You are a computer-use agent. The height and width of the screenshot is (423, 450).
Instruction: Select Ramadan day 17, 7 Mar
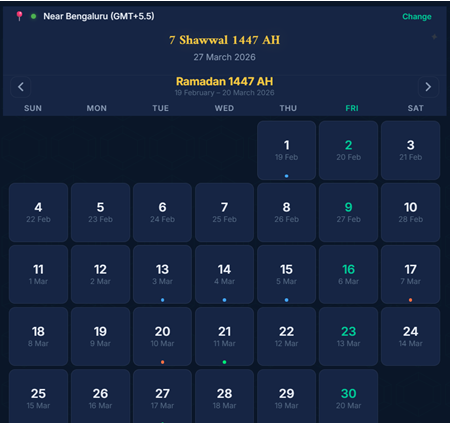pyautogui.click(x=410, y=274)
